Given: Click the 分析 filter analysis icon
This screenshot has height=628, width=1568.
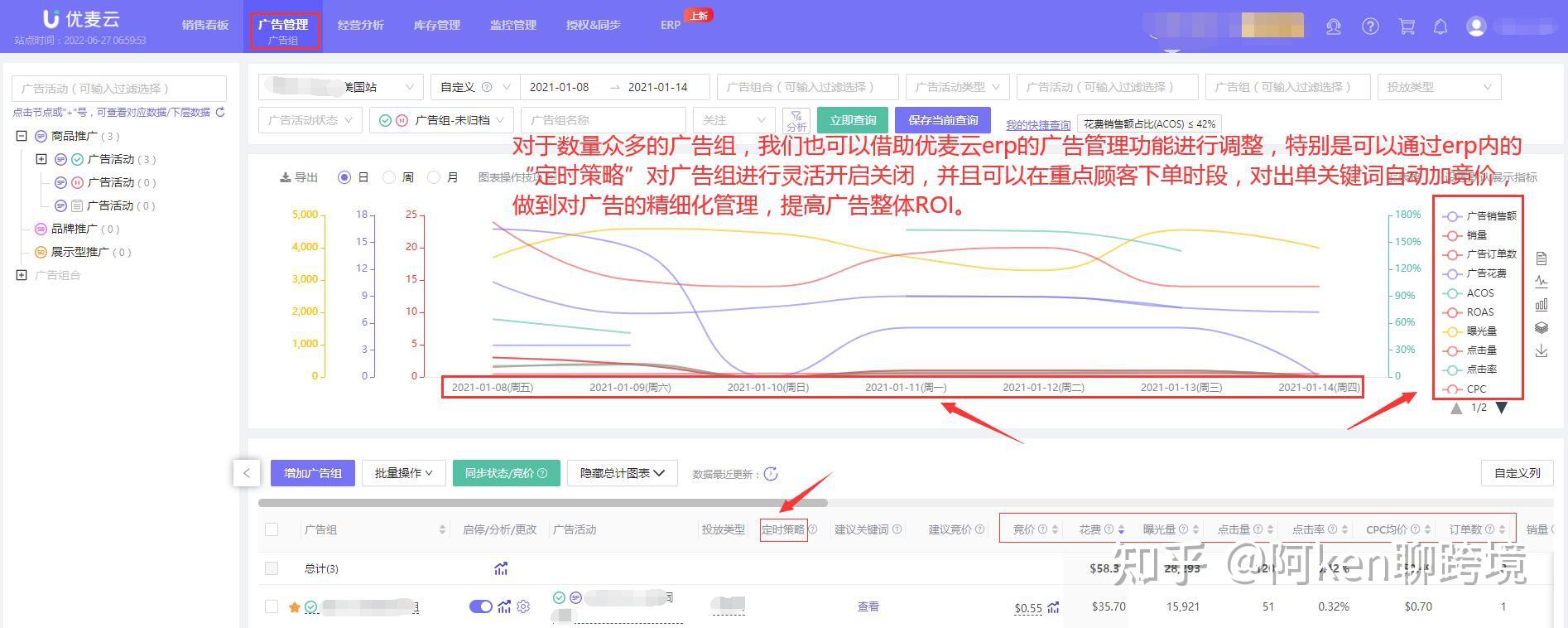Looking at the screenshot, I should point(796,121).
